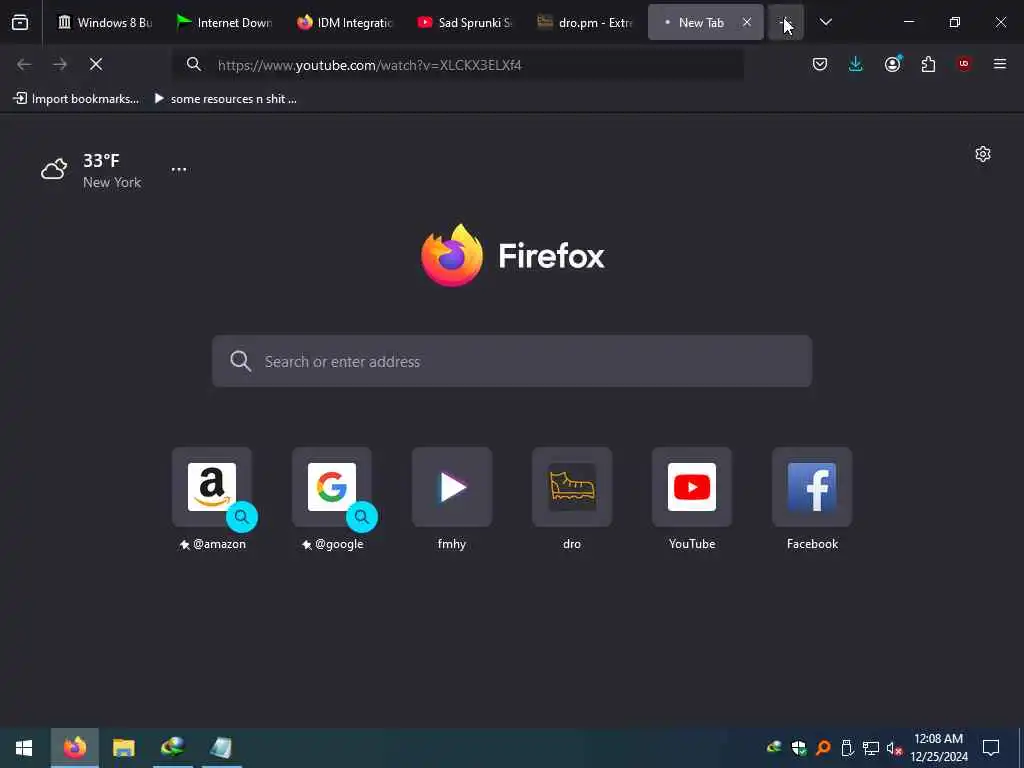
Task: Switch to the IDM Integratic tab
Action: 344,22
